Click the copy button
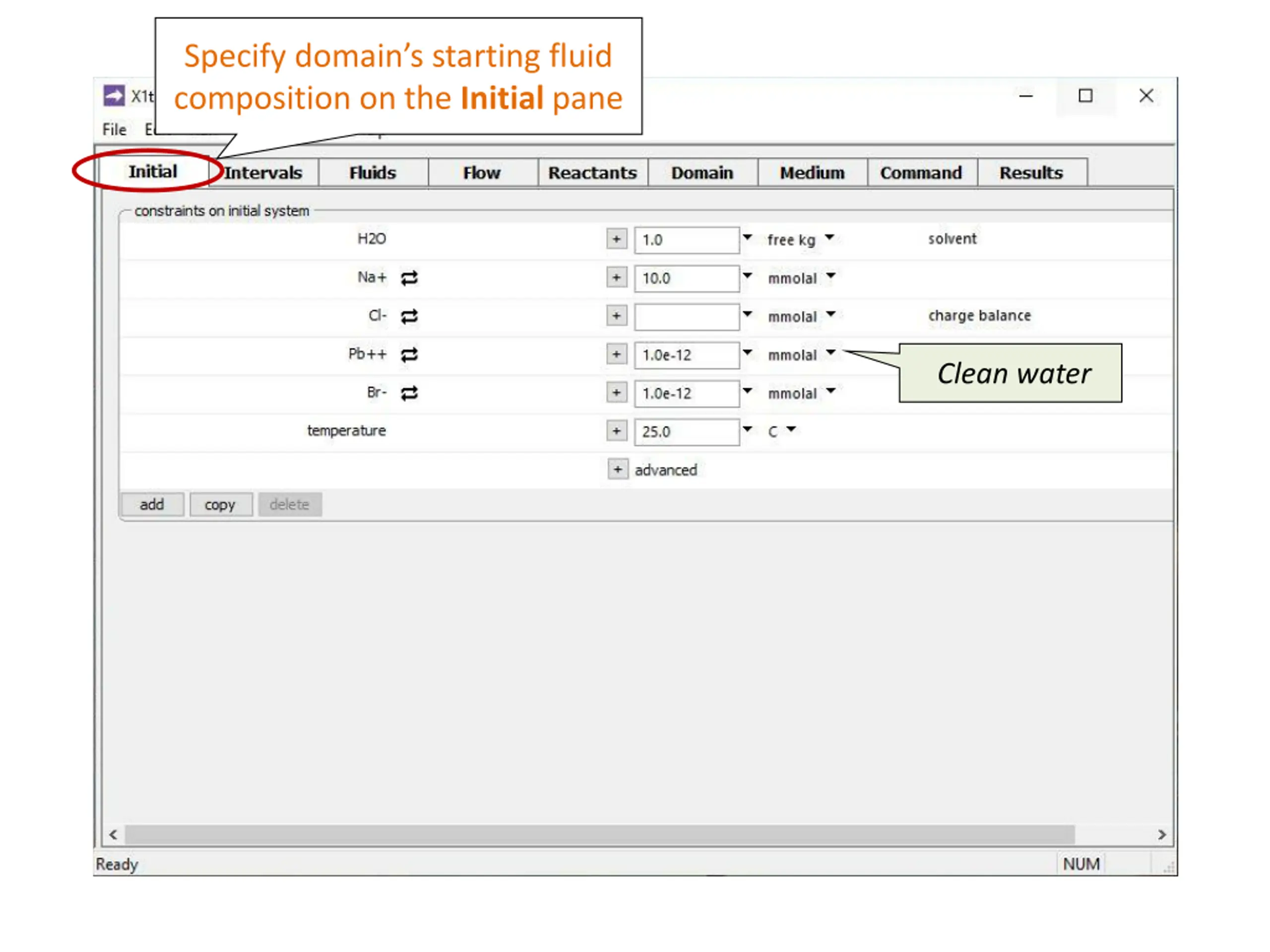Viewport: 1270px width, 952px height. pos(220,505)
